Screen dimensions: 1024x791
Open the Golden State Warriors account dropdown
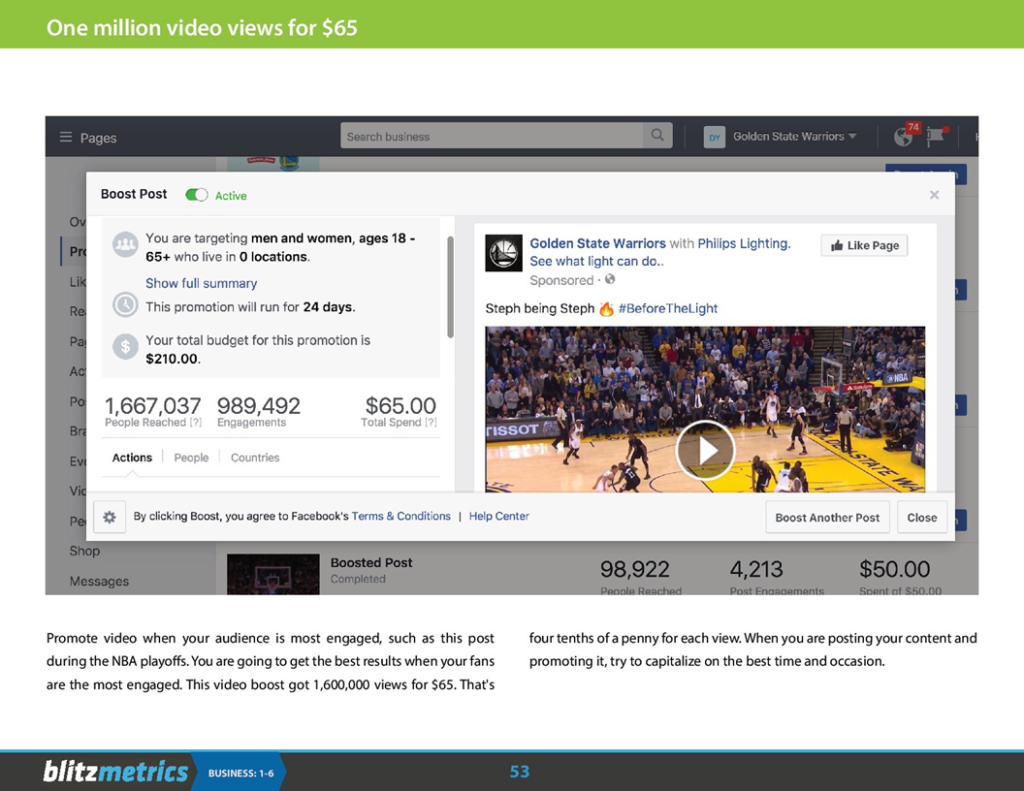pyautogui.click(x=794, y=137)
